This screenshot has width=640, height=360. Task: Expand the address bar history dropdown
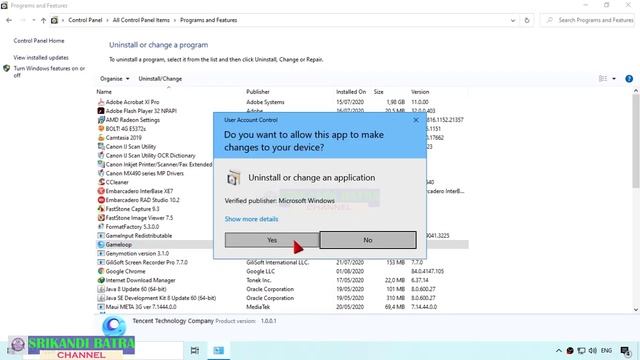[x=513, y=20]
